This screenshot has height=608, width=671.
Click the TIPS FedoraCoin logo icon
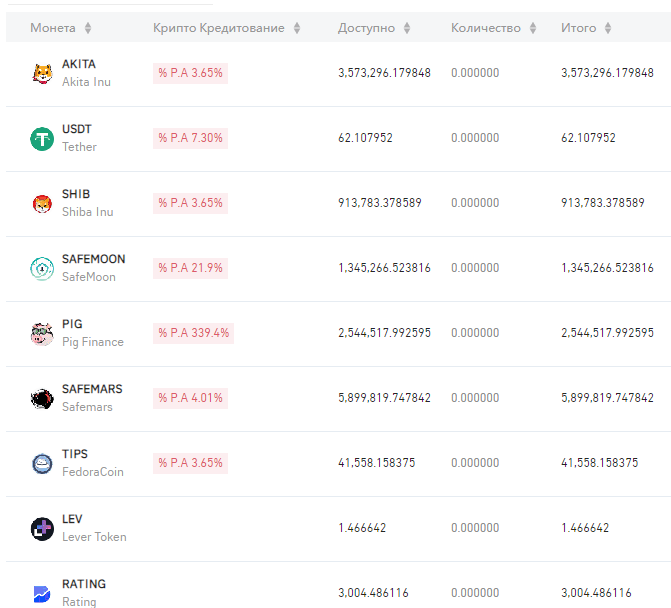42,464
